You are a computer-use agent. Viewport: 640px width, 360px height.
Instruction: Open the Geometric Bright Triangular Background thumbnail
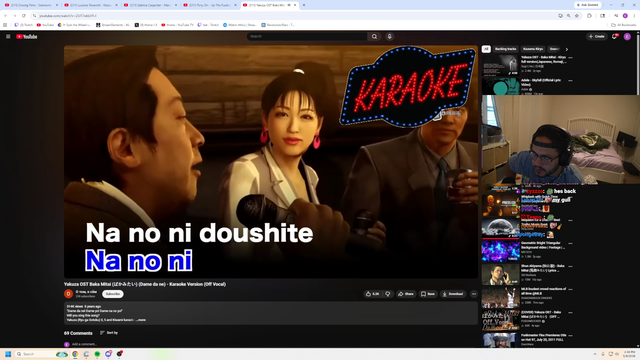[500, 251]
